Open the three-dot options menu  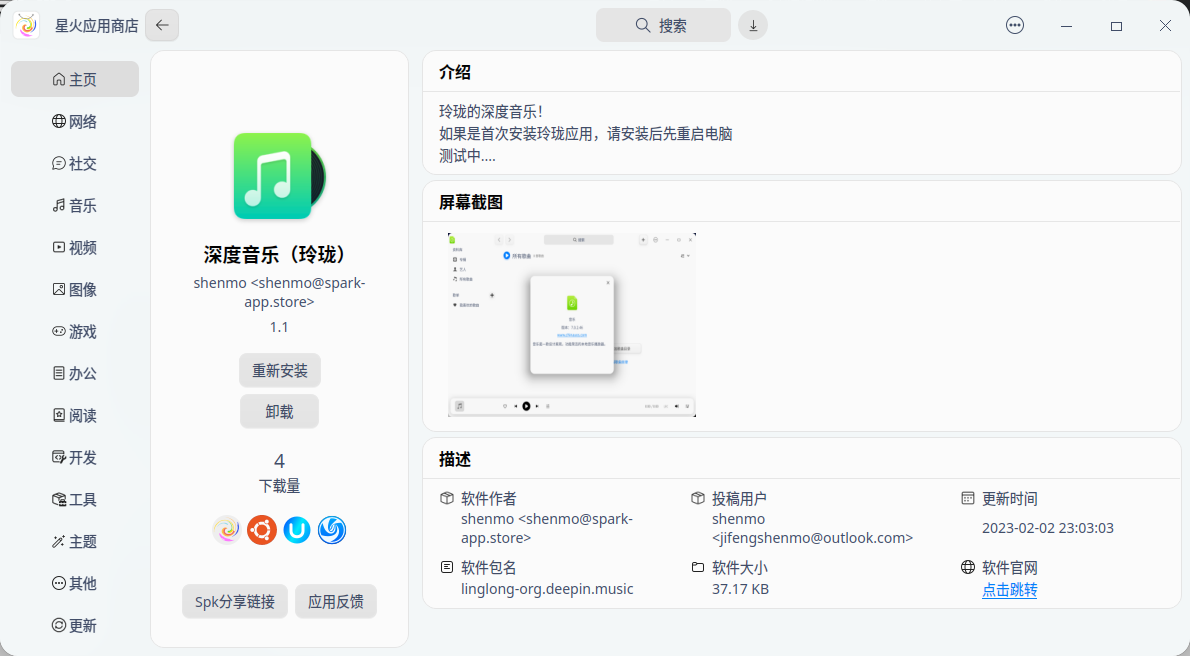tap(1015, 25)
